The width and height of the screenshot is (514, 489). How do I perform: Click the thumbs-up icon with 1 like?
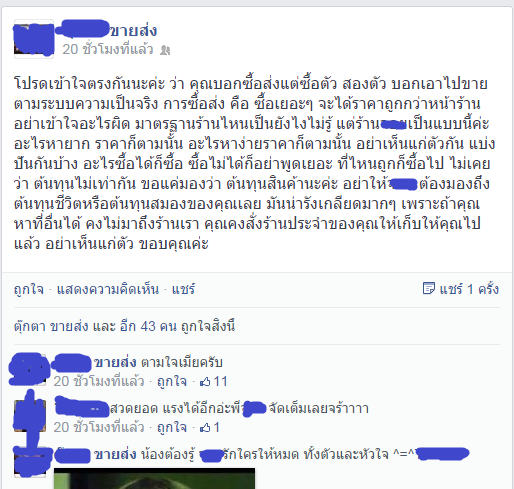coord(205,428)
